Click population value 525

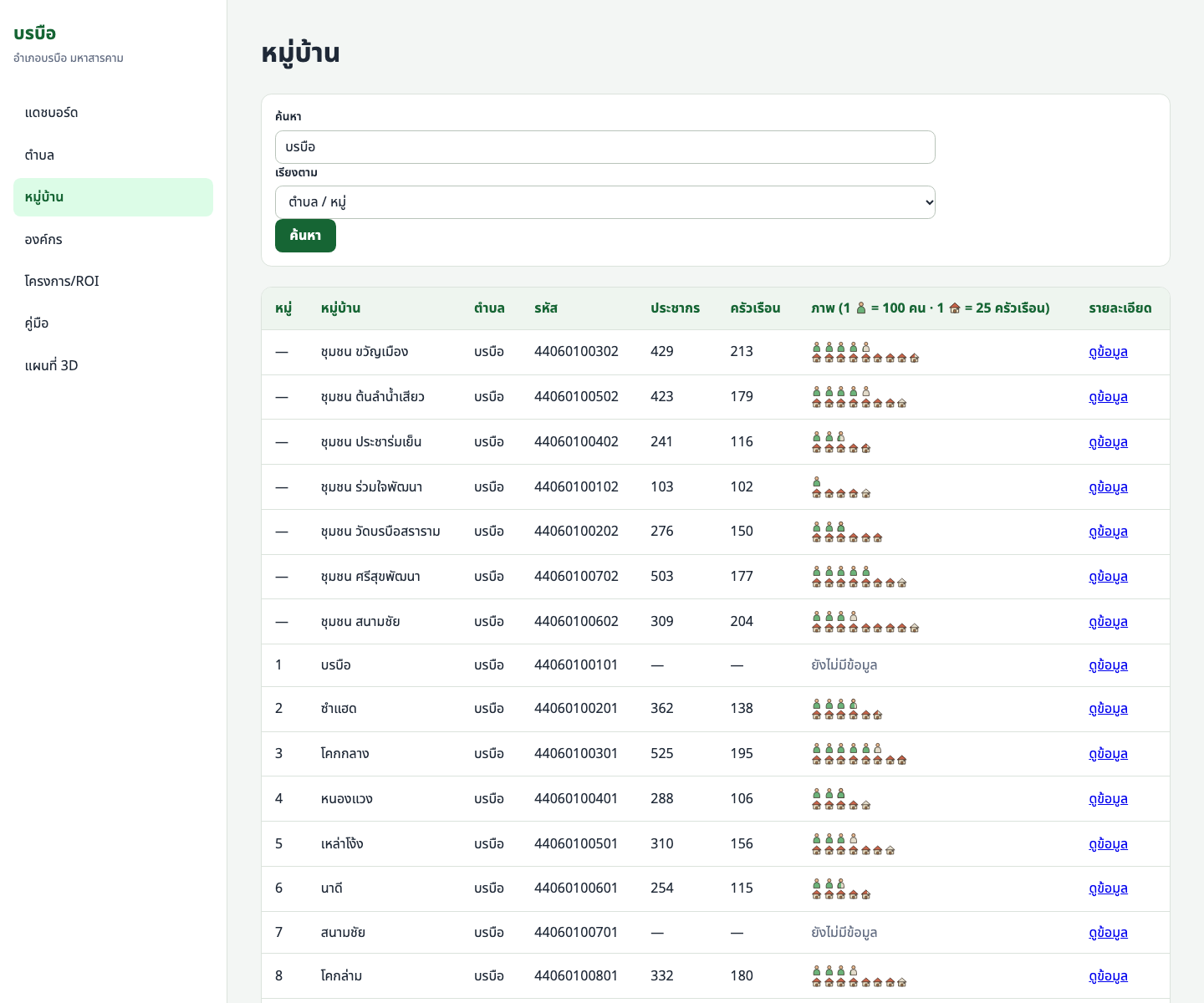click(x=661, y=754)
